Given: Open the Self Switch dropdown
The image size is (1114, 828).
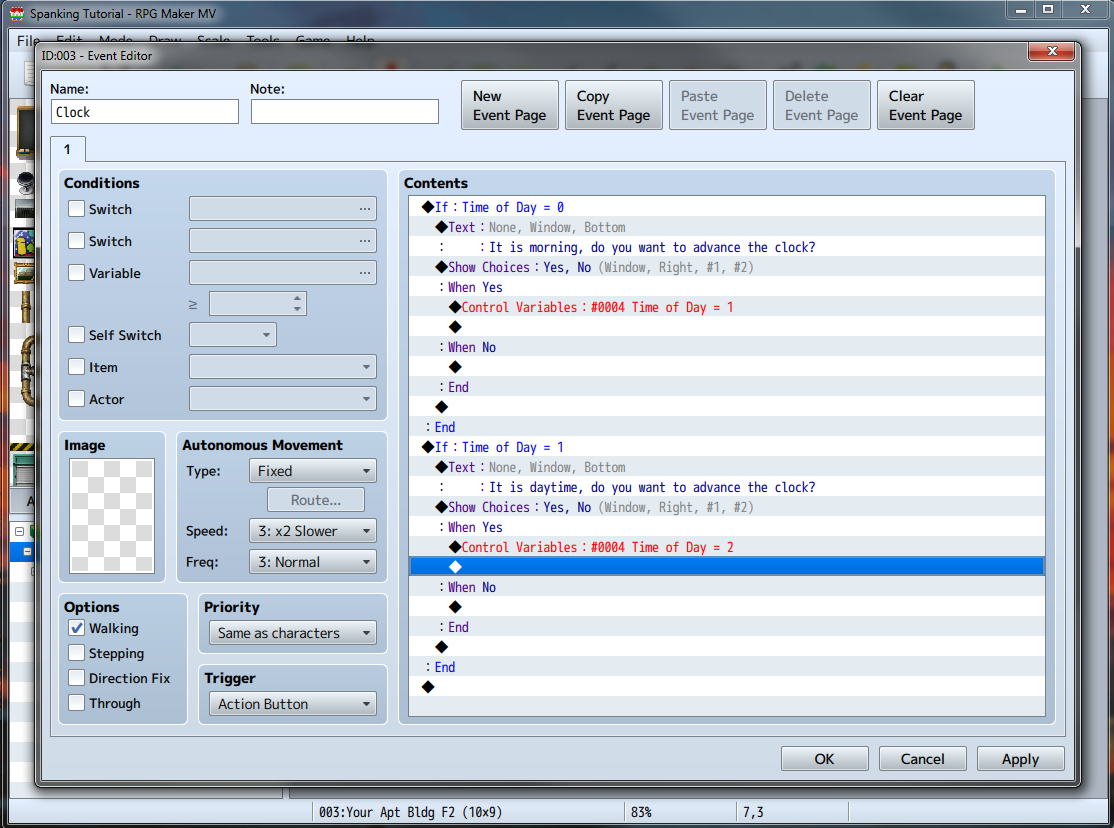Looking at the screenshot, I should click(233, 335).
